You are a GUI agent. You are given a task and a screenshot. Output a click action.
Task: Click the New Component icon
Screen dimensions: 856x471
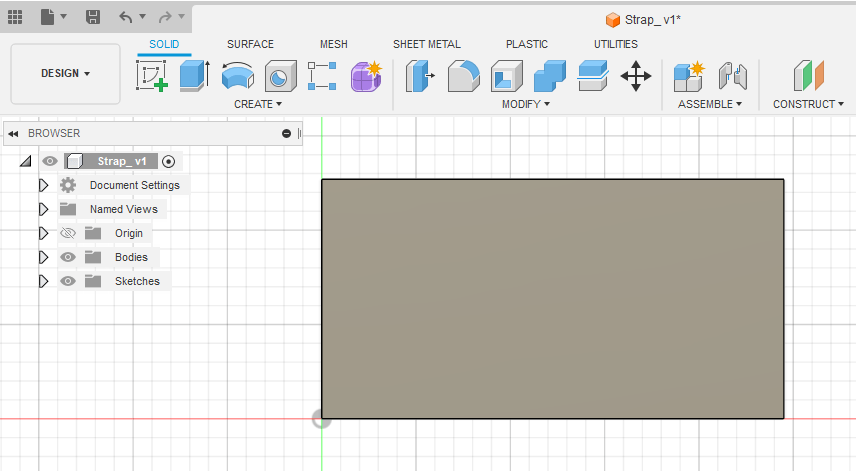point(689,76)
